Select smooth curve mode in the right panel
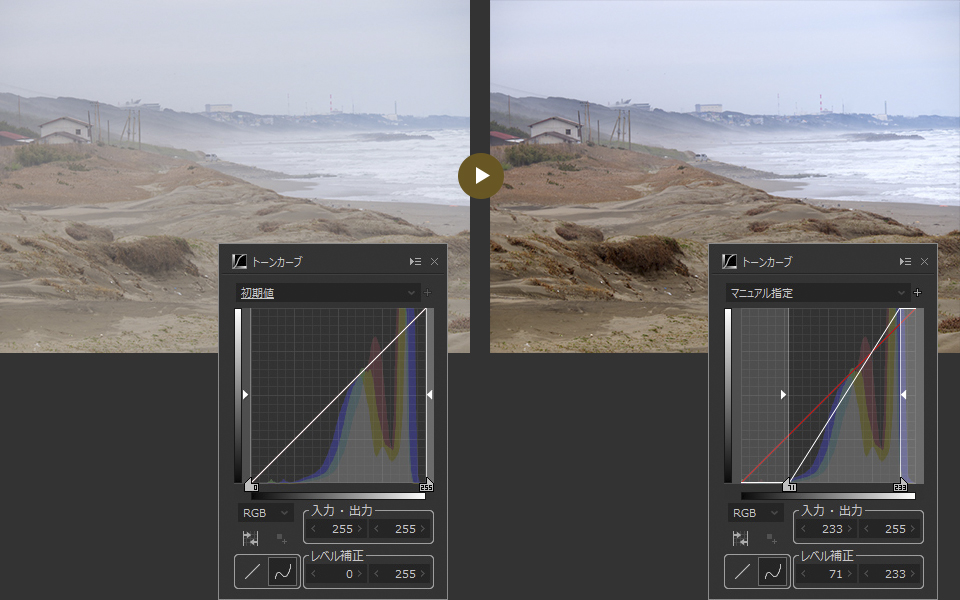The height and width of the screenshot is (600, 960). pyautogui.click(x=773, y=573)
